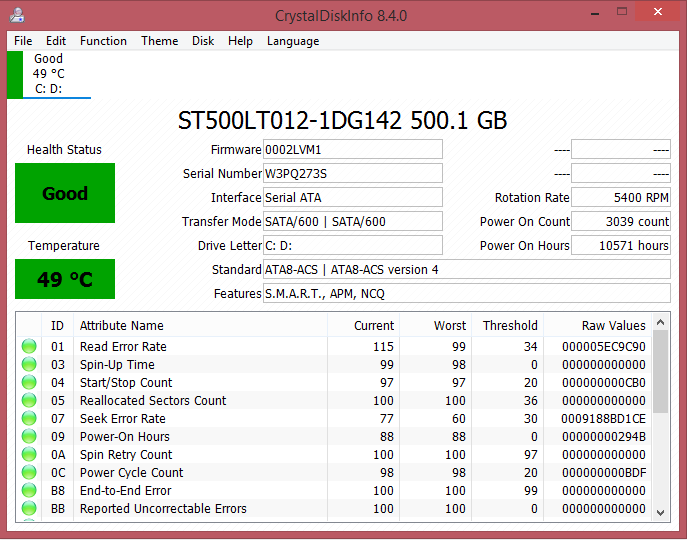Click the scroll down arrow of attribute list
This screenshot has height=540, width=687.
tap(661, 512)
